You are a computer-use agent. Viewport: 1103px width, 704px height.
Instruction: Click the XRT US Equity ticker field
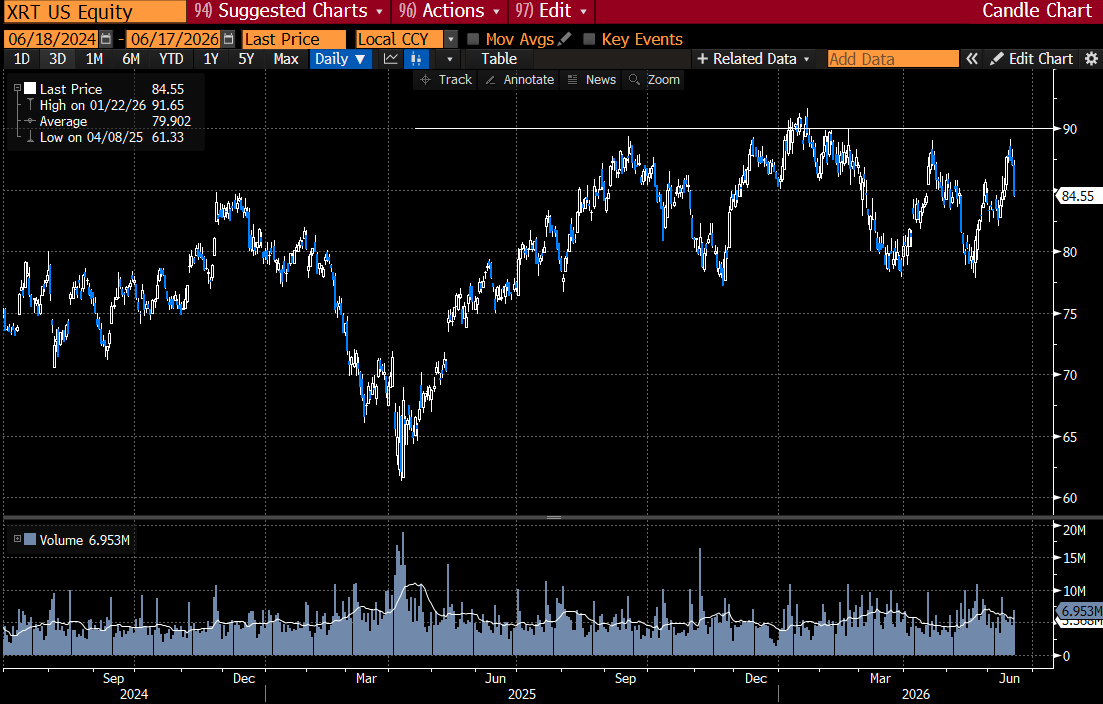point(94,11)
